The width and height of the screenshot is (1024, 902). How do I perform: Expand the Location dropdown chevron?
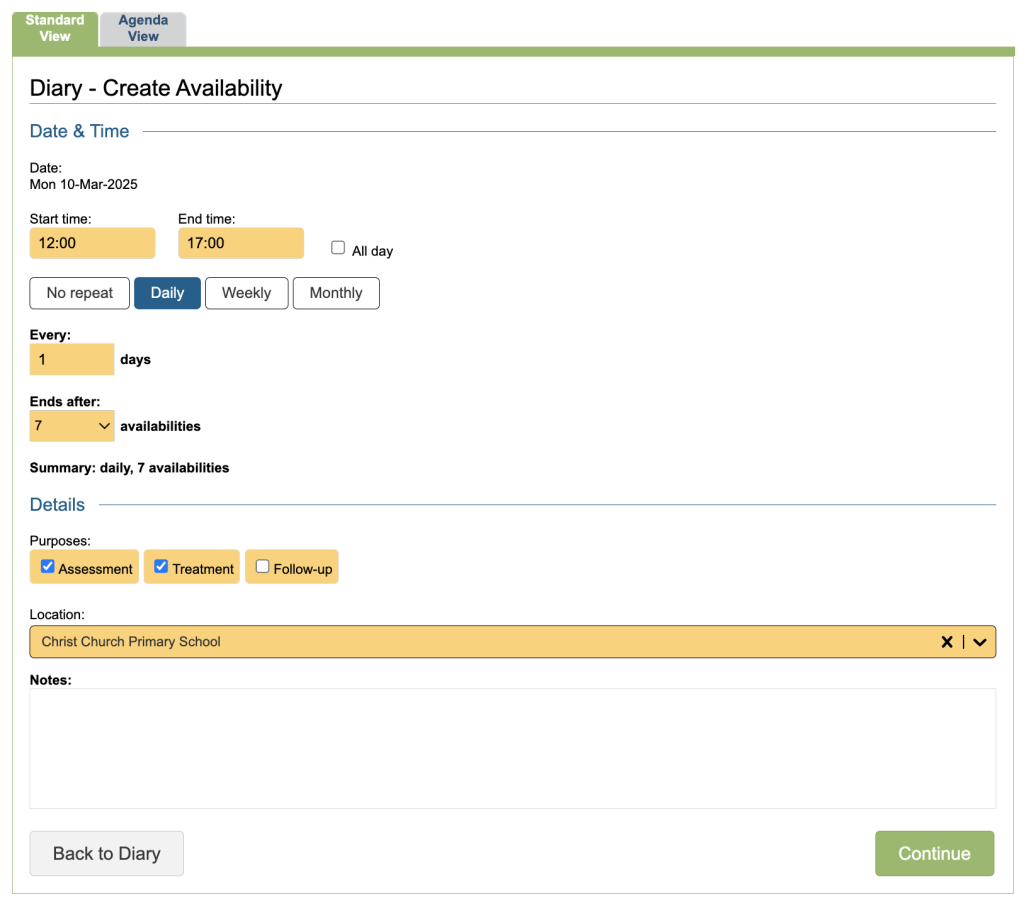click(x=980, y=642)
